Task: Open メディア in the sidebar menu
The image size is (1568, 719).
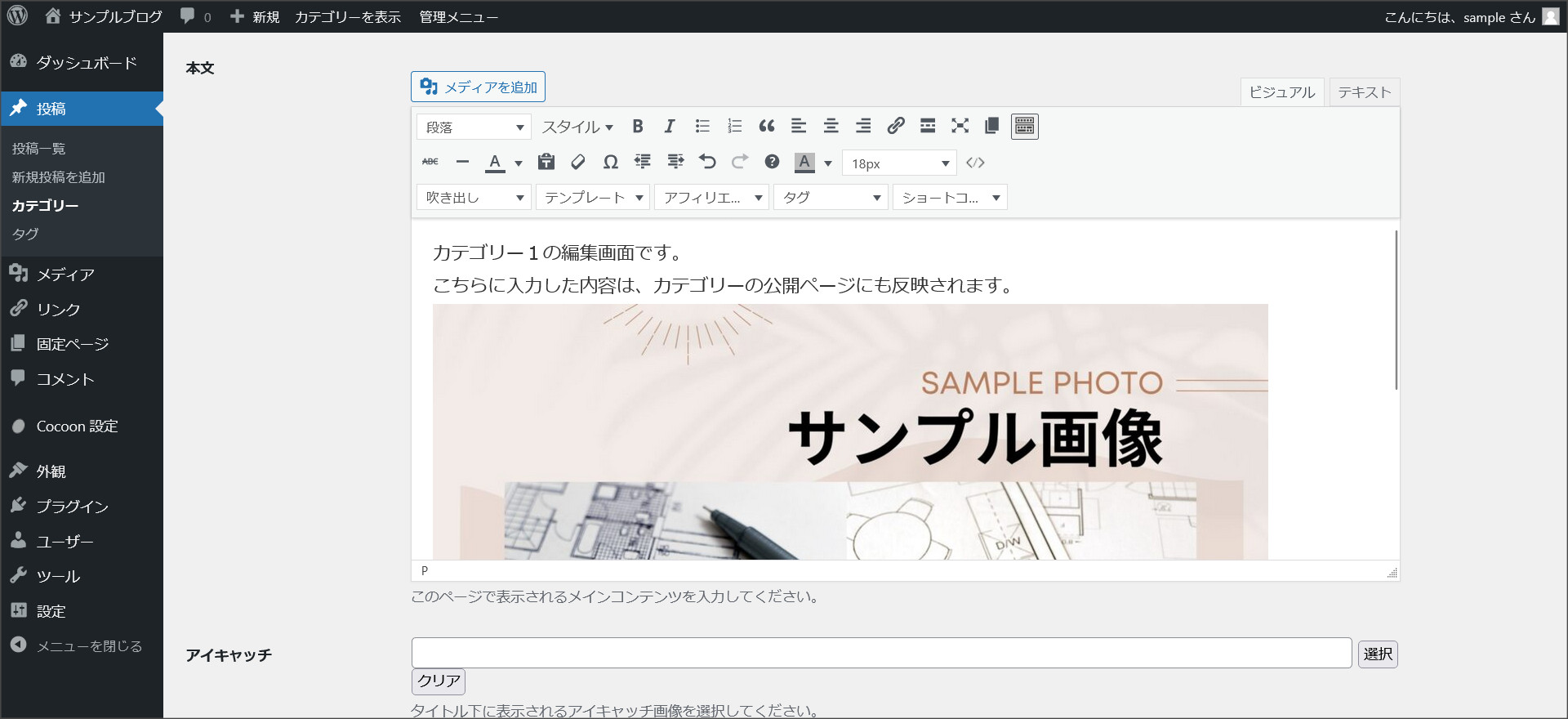Action: [65, 275]
